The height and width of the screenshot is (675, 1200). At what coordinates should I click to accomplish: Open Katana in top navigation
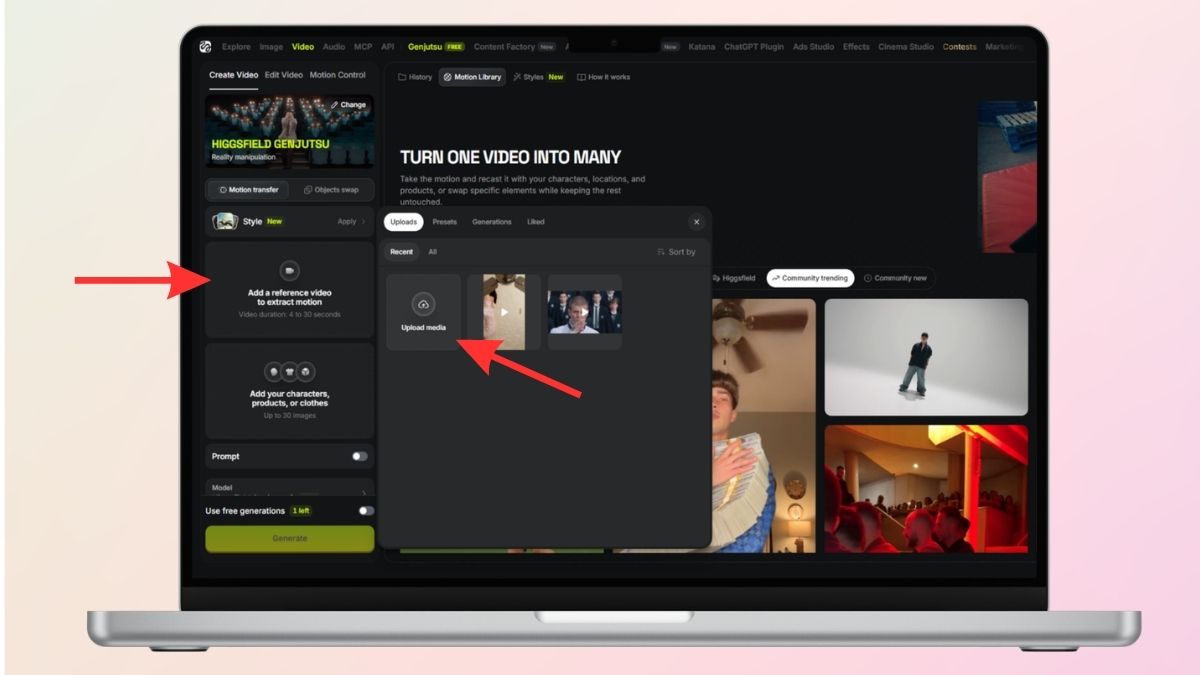click(702, 47)
